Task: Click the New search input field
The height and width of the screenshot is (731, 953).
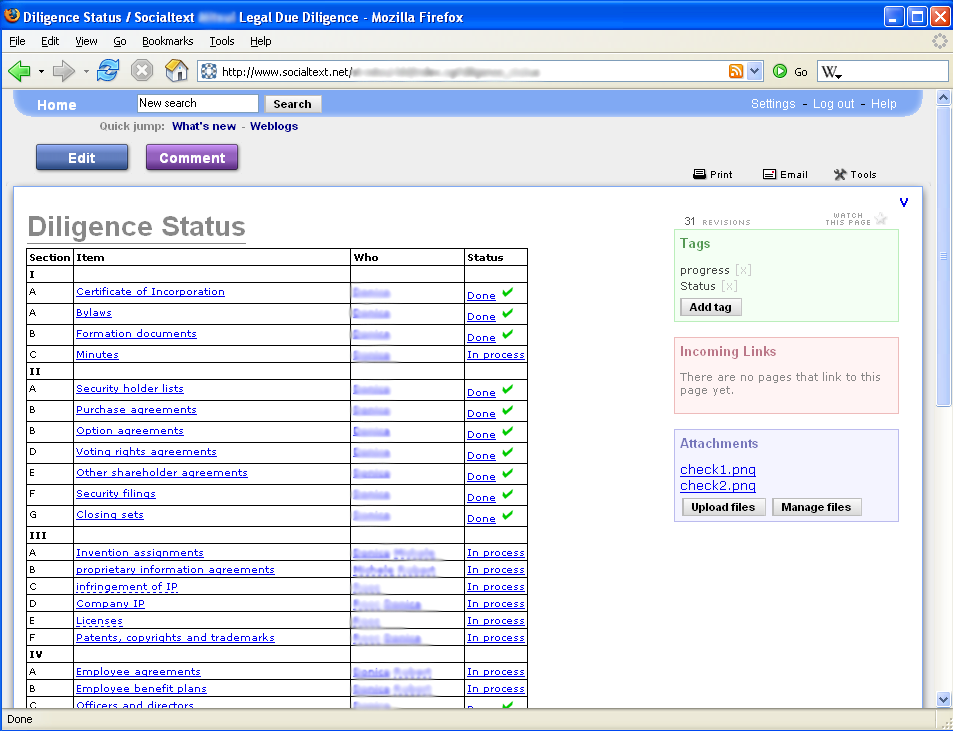Action: (x=197, y=103)
